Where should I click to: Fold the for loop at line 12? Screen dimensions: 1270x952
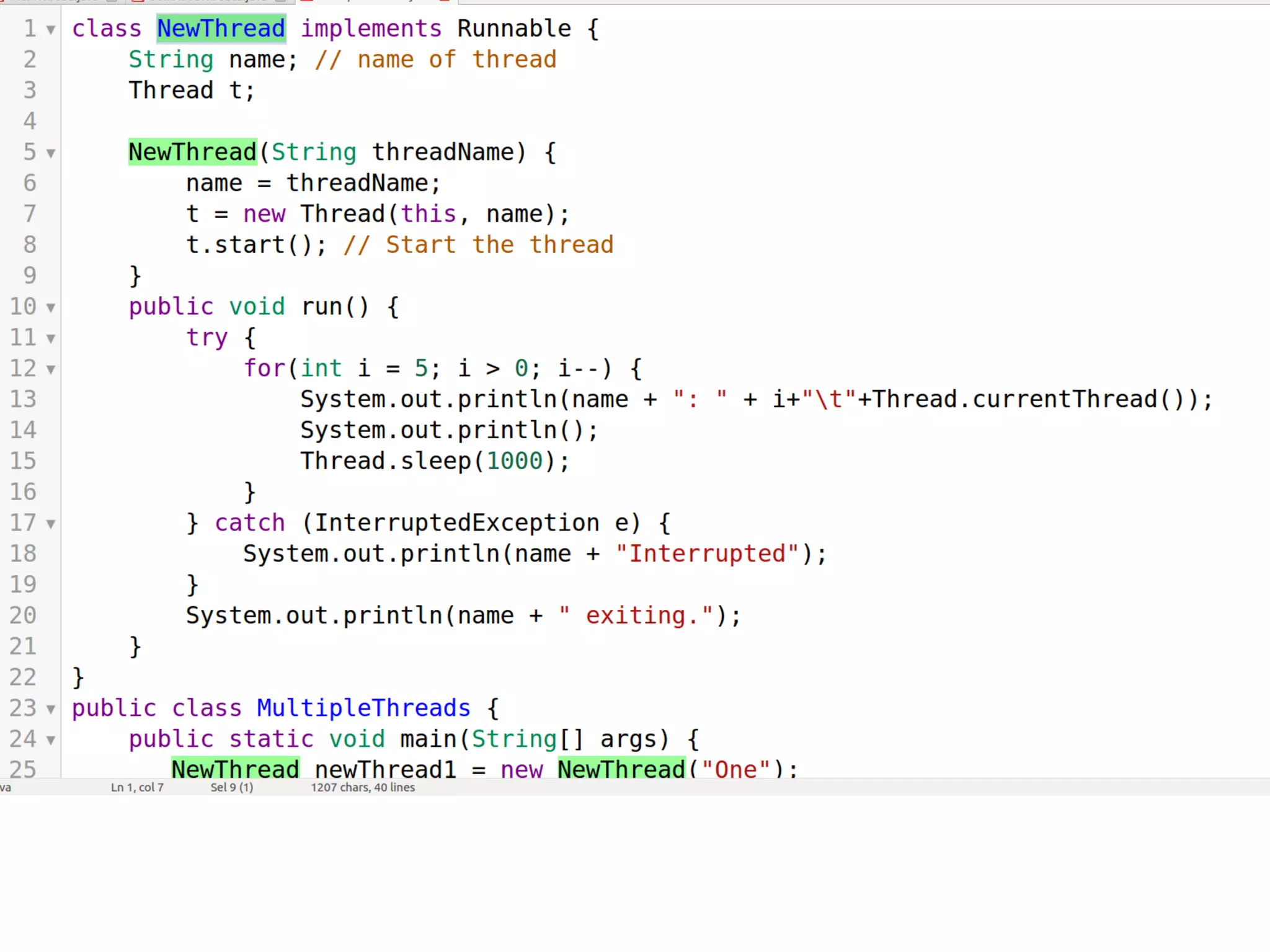pyautogui.click(x=51, y=369)
